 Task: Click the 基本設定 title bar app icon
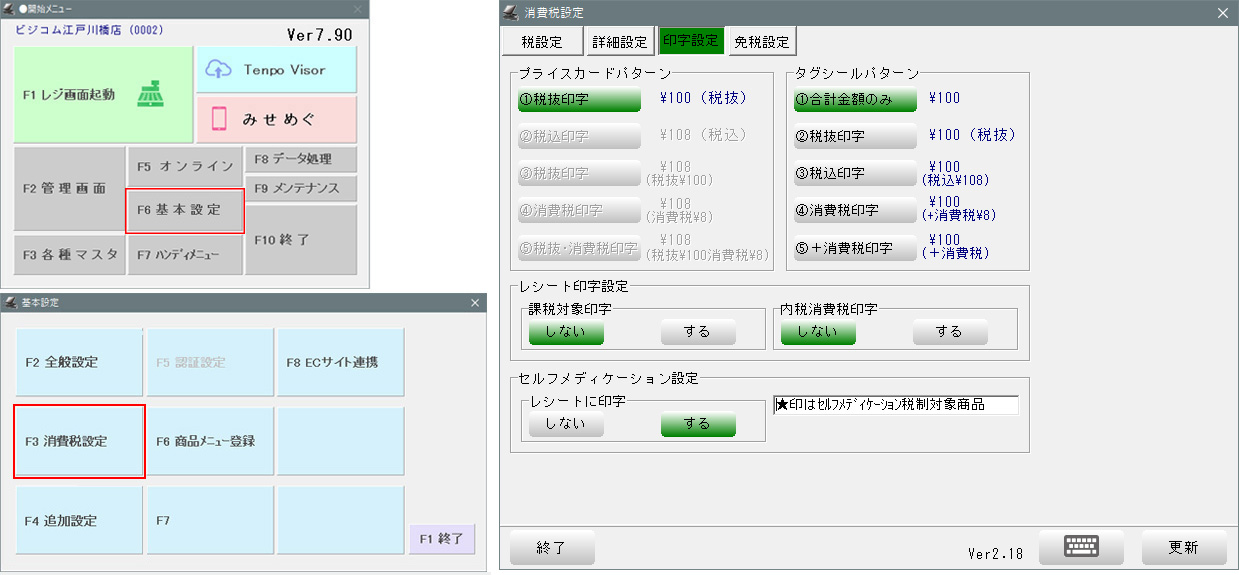9,303
